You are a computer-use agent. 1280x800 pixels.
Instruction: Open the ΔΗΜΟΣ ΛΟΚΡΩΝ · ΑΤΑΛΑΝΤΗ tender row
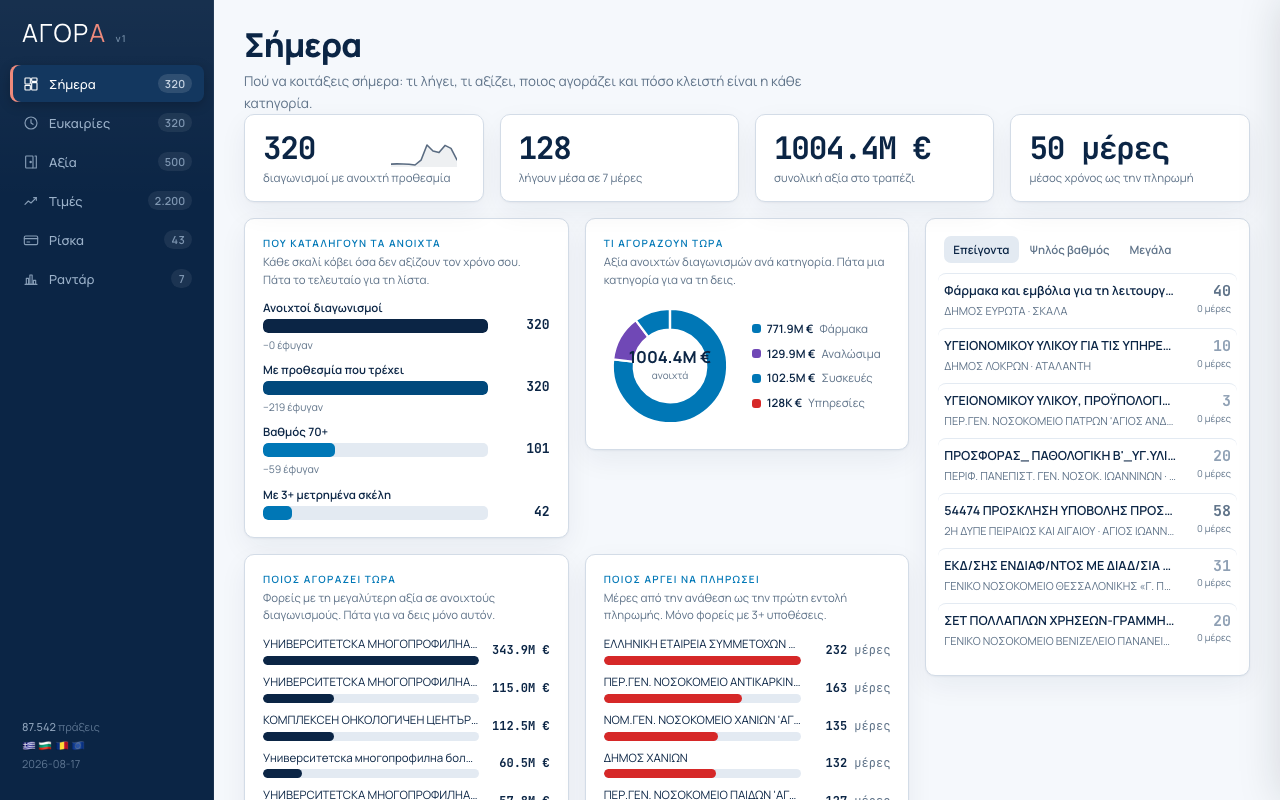1087,356
